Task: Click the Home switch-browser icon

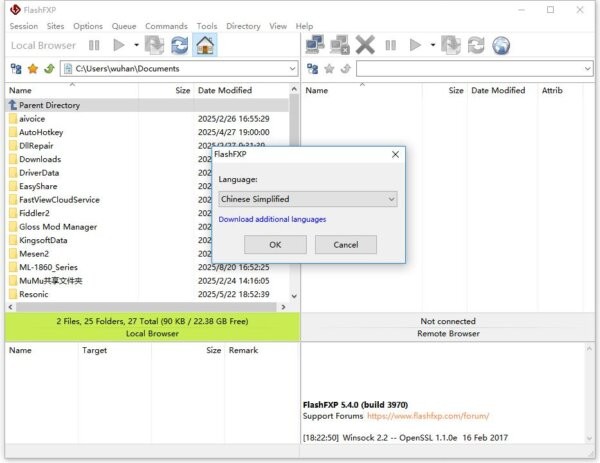Action: 205,45
